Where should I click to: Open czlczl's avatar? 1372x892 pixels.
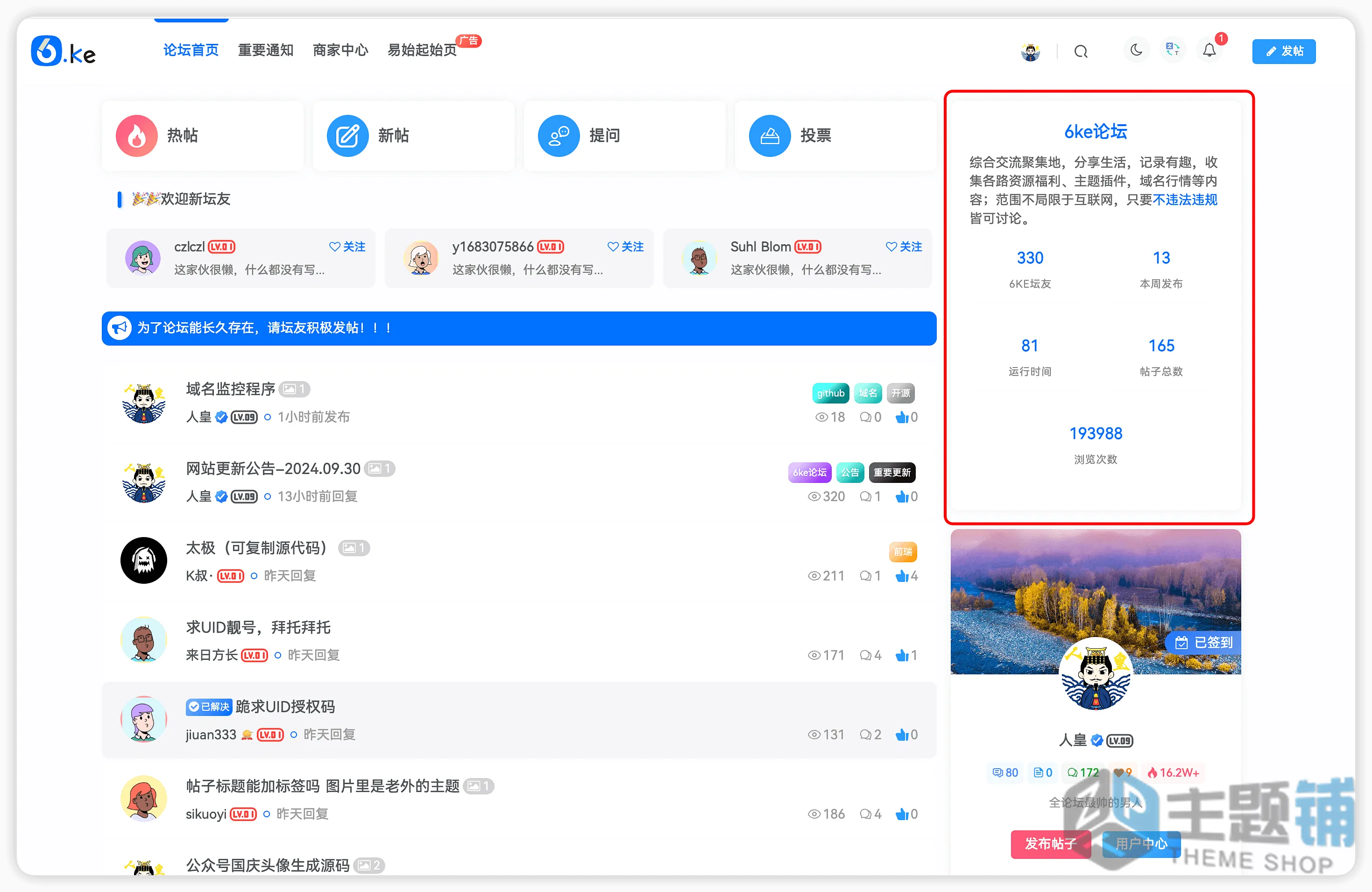click(x=142, y=258)
